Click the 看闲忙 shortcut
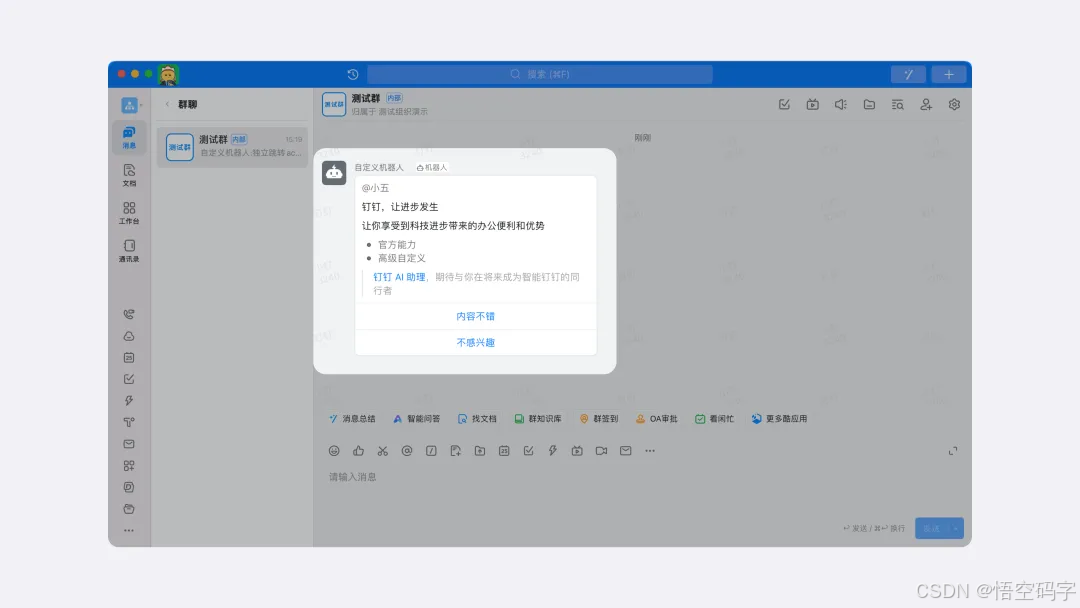The height and width of the screenshot is (608, 1080). [x=714, y=419]
